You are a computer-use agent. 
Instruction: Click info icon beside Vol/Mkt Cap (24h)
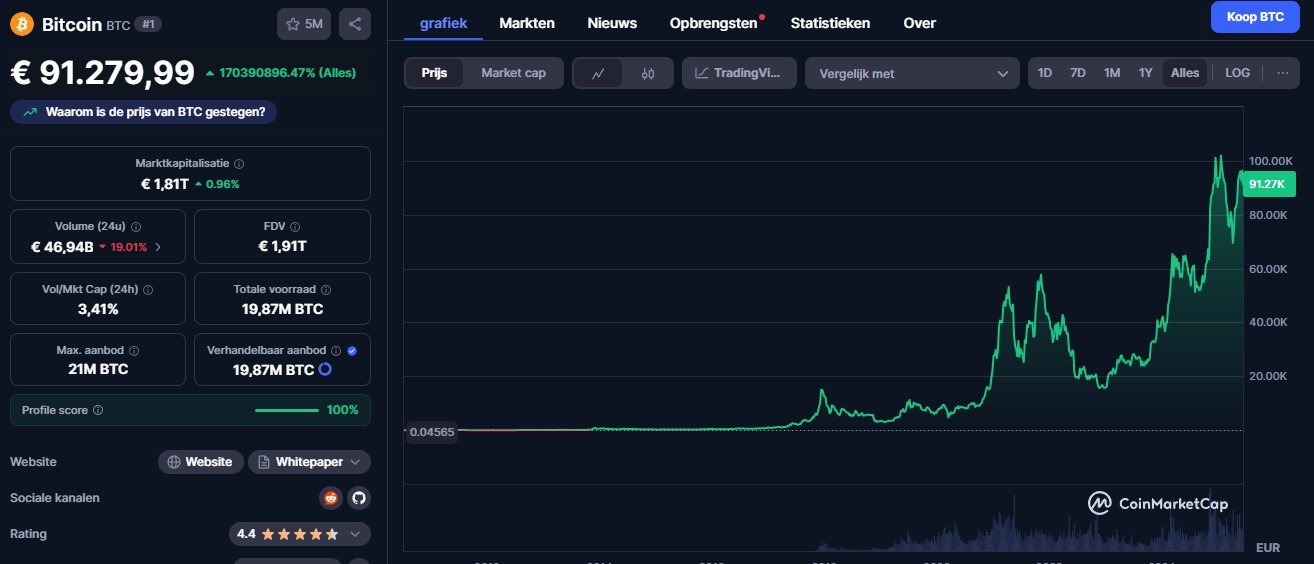tap(148, 290)
